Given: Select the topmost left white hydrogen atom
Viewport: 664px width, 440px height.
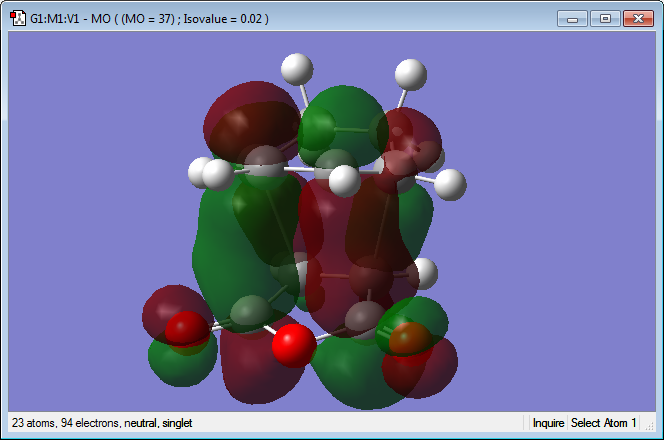Looking at the screenshot, I should click(x=297, y=69).
